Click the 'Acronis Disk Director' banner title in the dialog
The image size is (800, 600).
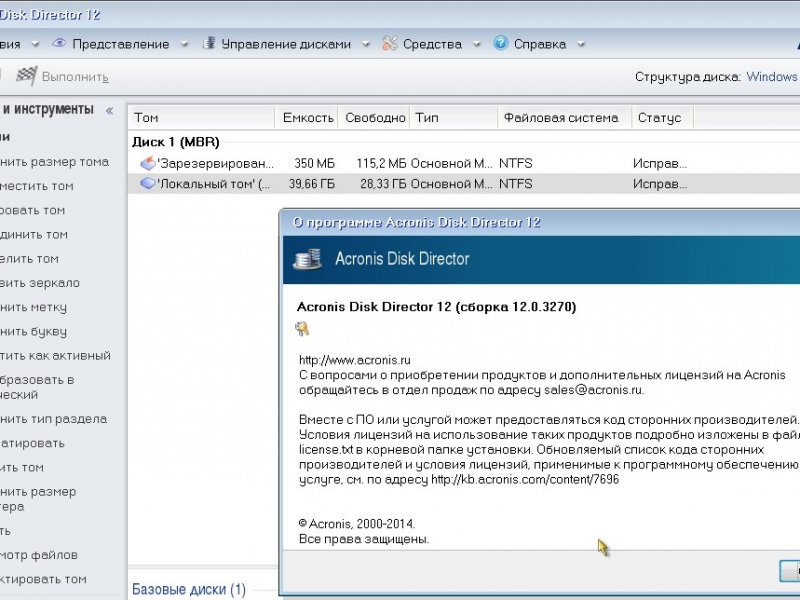pos(402,259)
